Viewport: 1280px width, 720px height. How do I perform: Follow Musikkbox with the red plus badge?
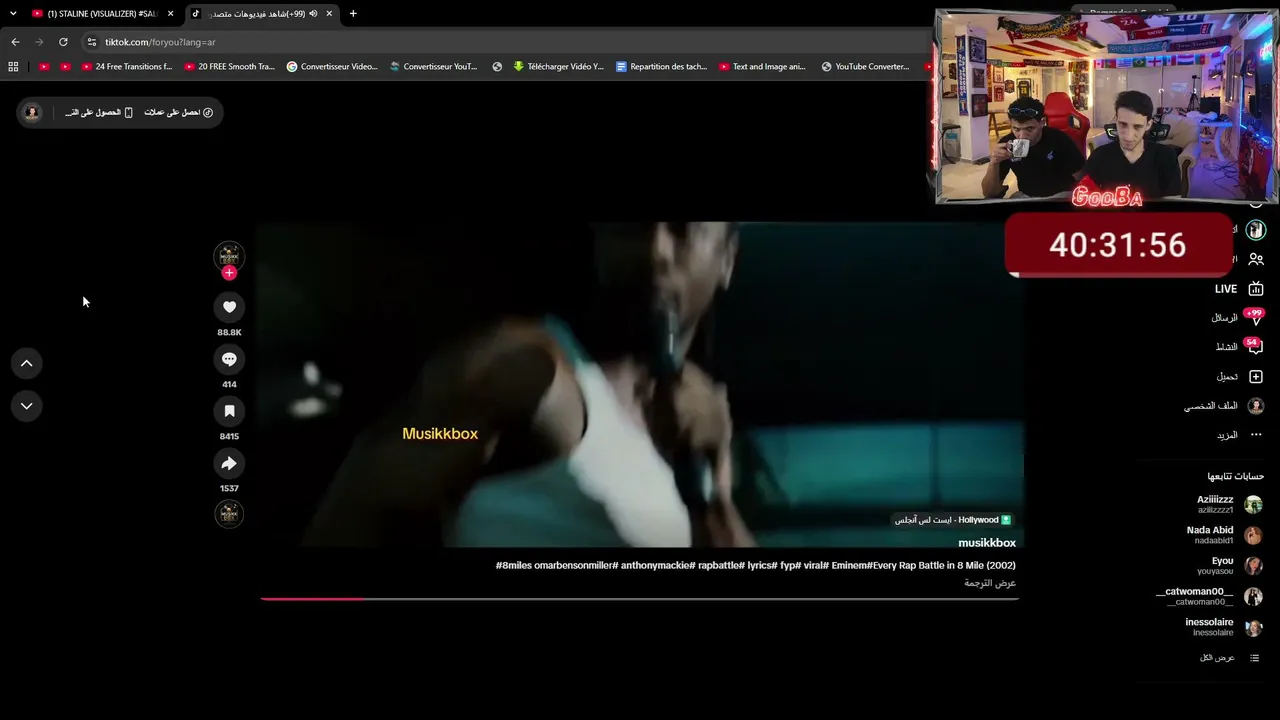click(x=229, y=273)
